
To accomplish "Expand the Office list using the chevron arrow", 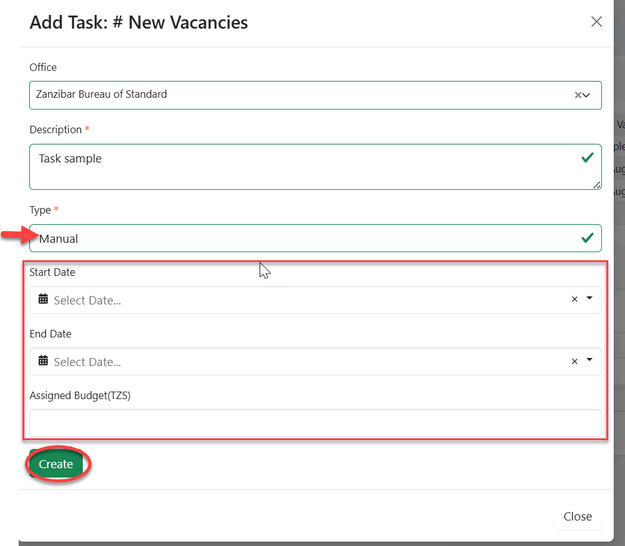I will (x=587, y=95).
